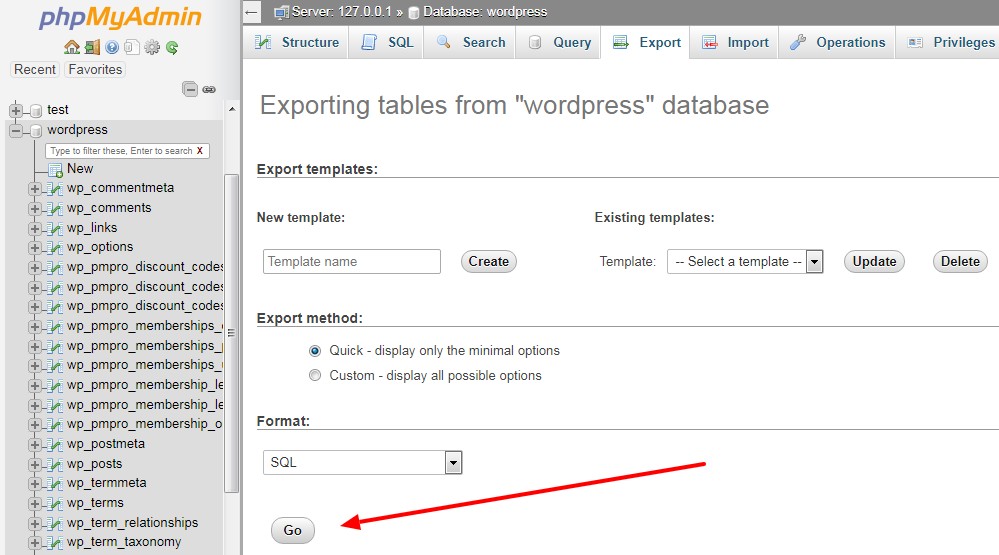Click the Create template button
The image size is (999, 555).
(x=489, y=261)
